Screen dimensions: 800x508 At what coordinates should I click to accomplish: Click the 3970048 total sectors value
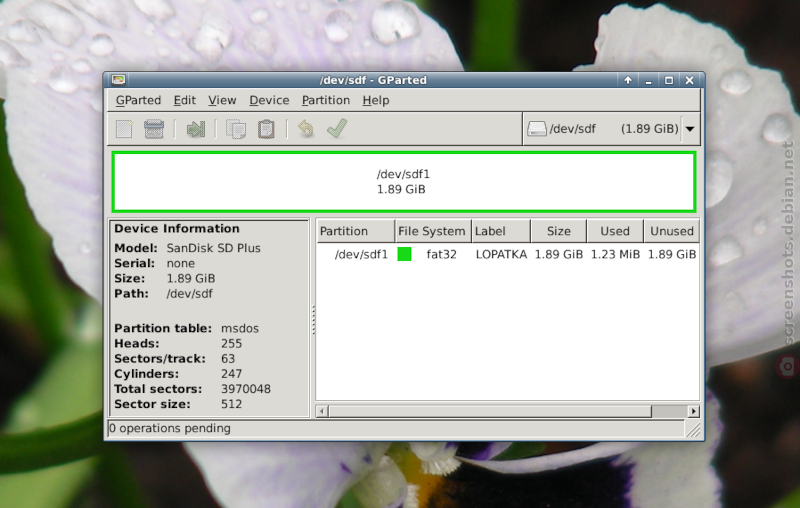click(245, 389)
